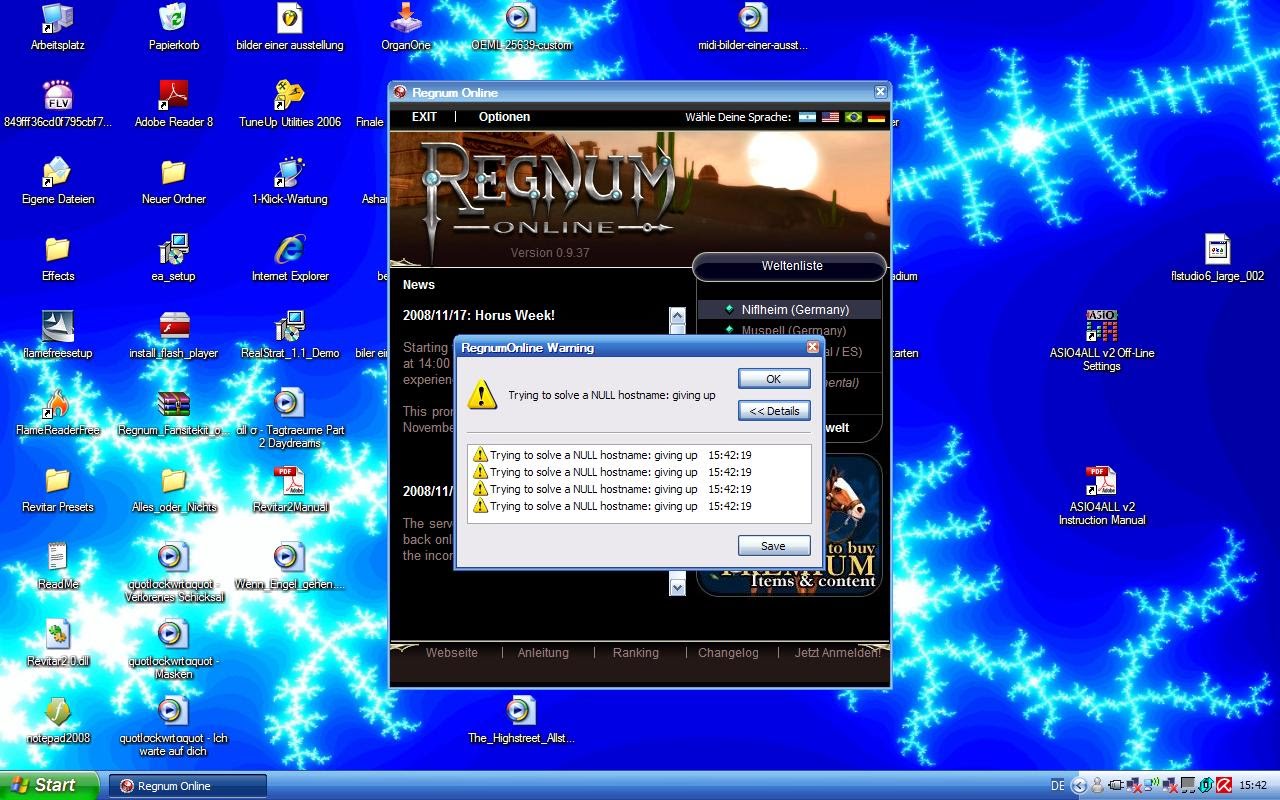Select the Argentina flag language

[x=807, y=118]
